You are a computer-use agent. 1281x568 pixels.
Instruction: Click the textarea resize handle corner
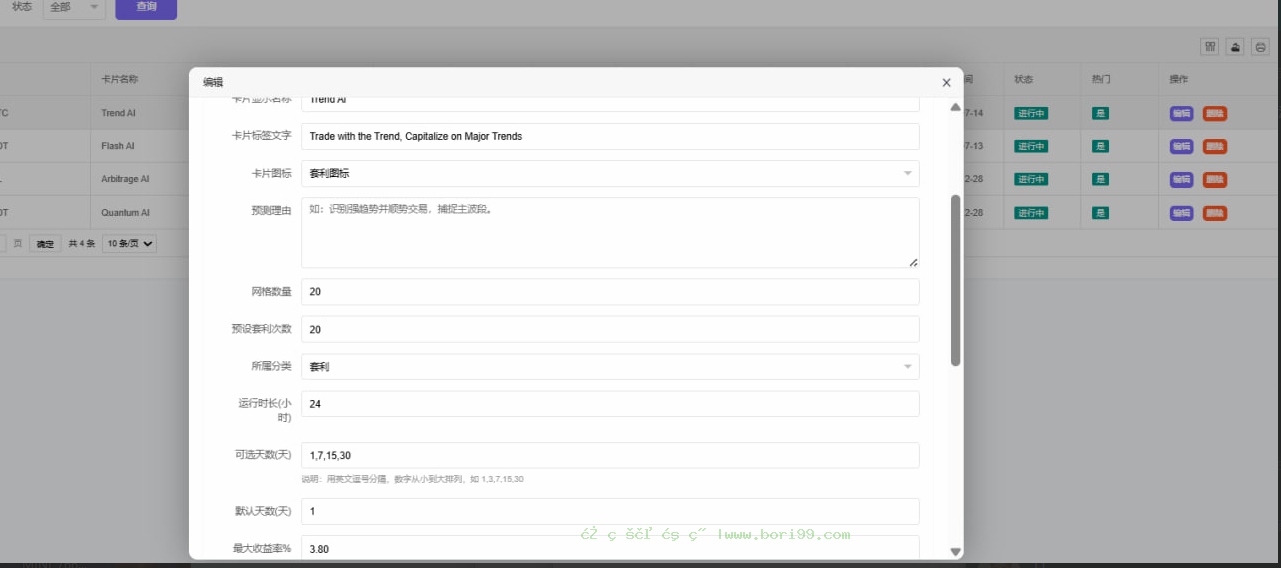click(x=913, y=262)
